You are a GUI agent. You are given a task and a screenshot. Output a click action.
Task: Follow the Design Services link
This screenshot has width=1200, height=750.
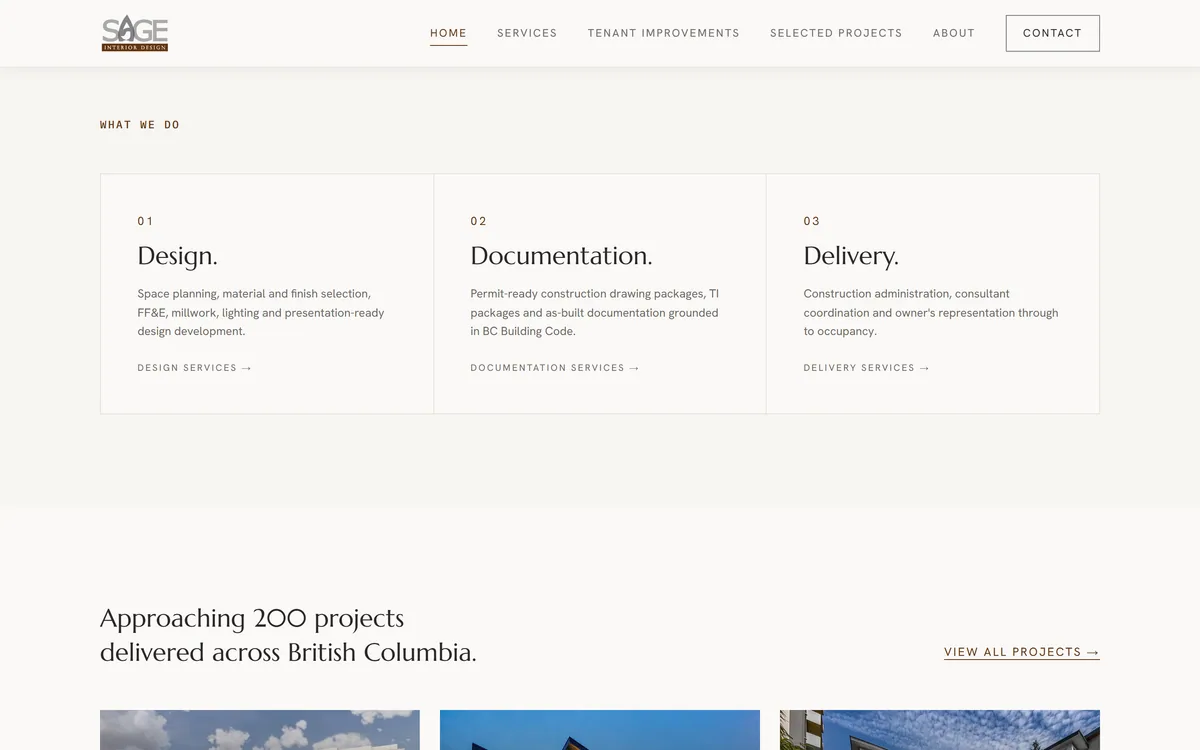pos(195,368)
